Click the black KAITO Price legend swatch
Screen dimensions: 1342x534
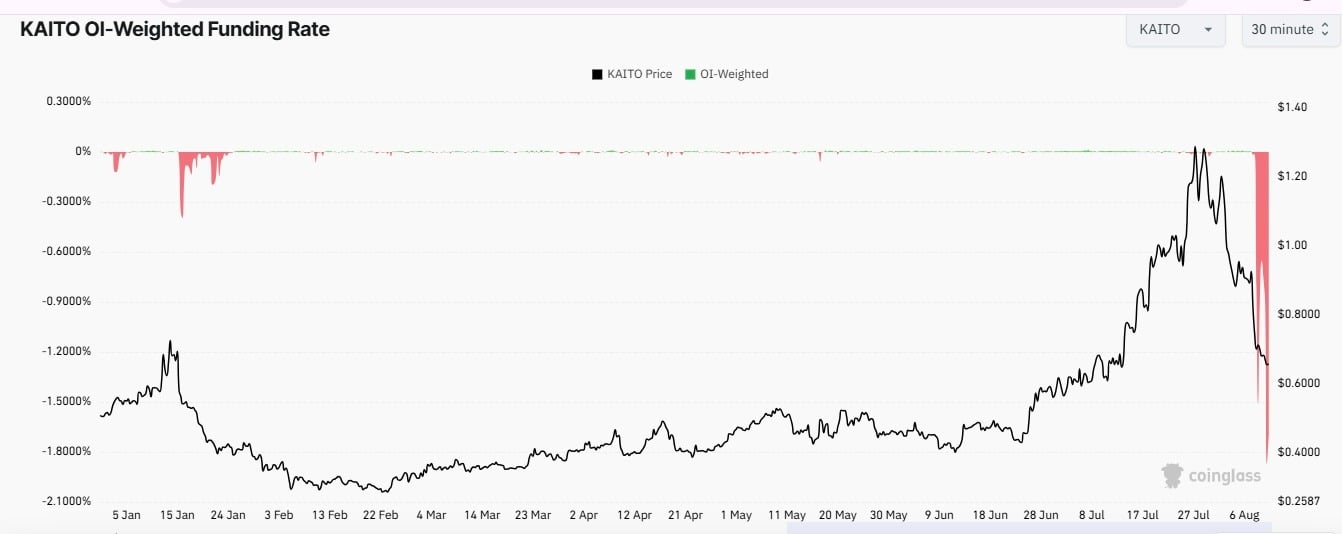coord(597,74)
